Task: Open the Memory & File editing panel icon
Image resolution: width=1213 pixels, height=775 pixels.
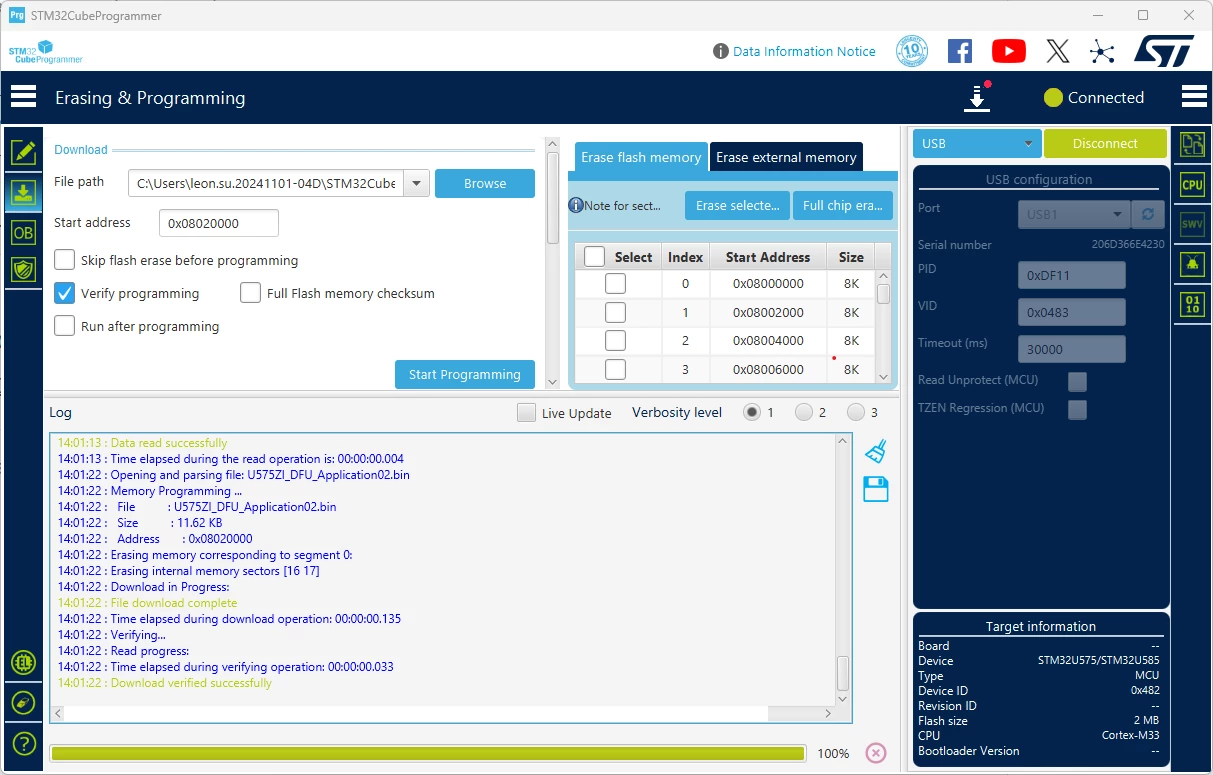Action: click(23, 152)
